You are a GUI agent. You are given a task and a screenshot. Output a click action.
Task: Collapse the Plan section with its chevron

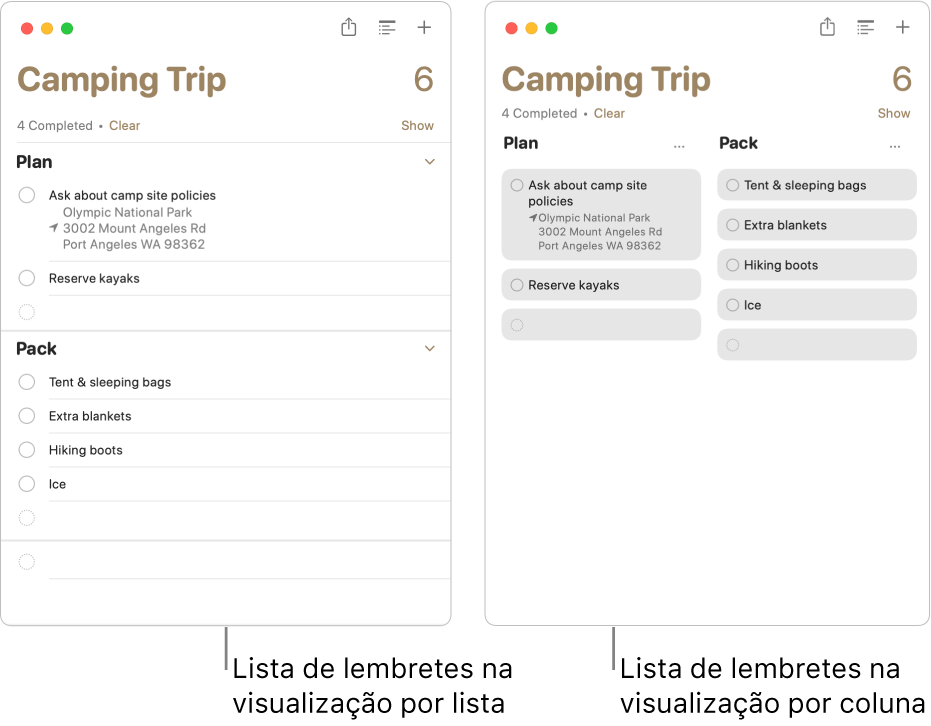pyautogui.click(x=429, y=161)
